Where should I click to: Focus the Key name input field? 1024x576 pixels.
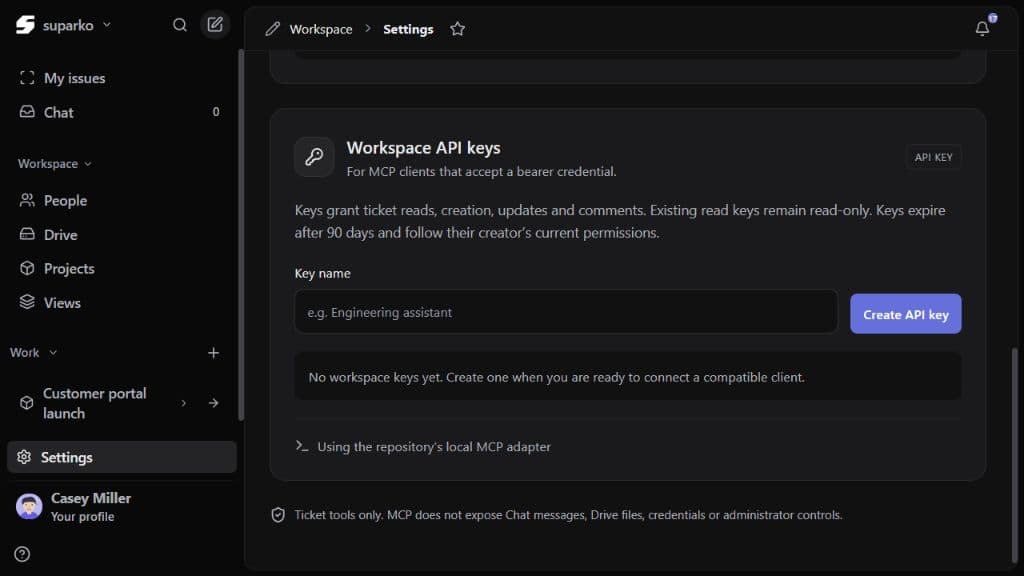566,312
